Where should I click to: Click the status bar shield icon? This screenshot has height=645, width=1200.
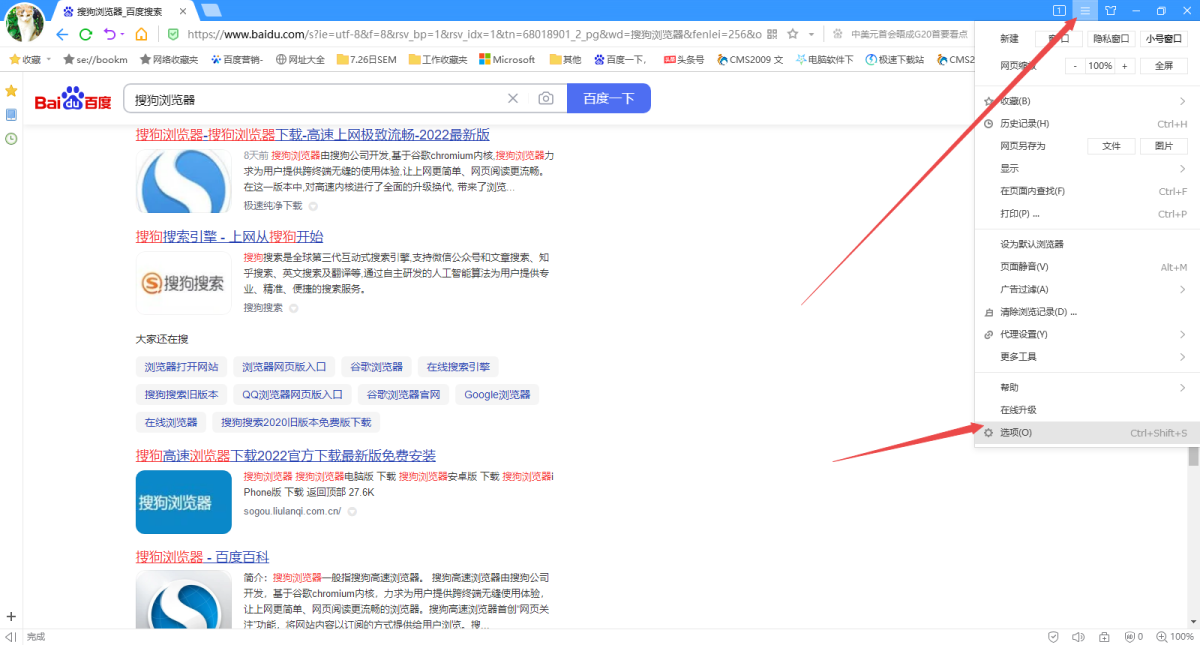(1053, 637)
